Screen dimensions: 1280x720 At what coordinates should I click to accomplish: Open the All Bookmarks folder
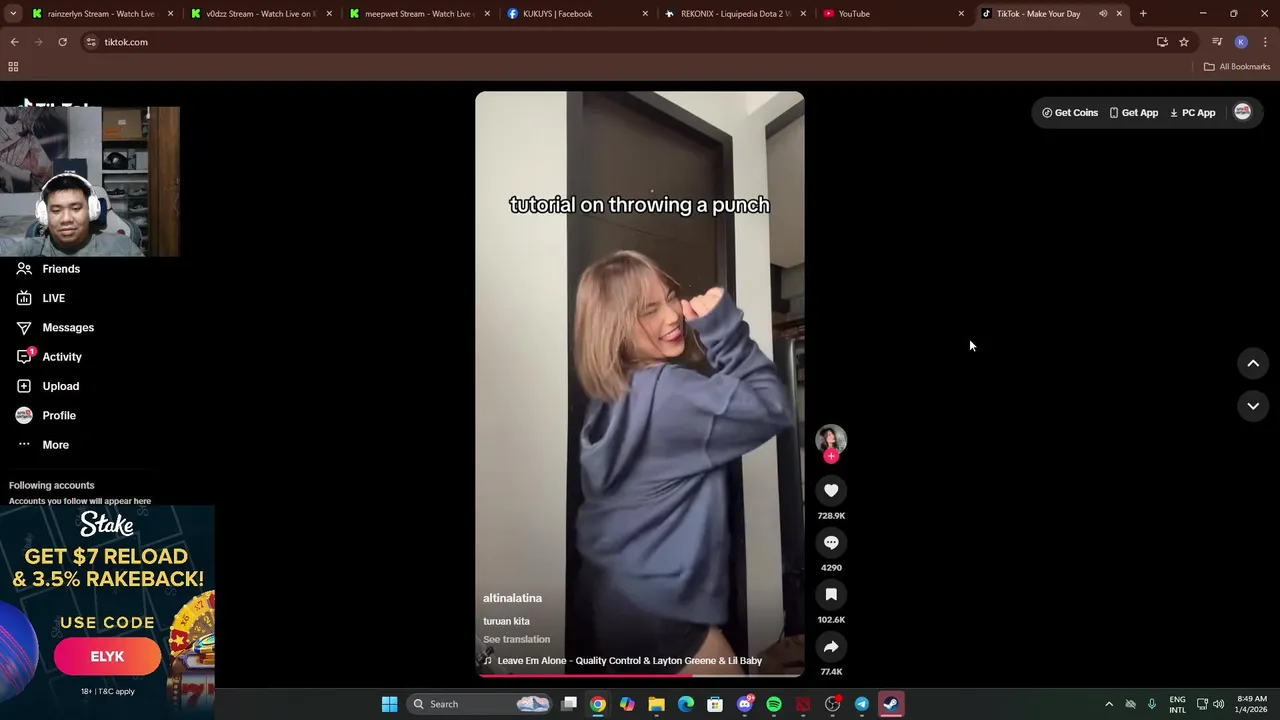click(x=1237, y=67)
